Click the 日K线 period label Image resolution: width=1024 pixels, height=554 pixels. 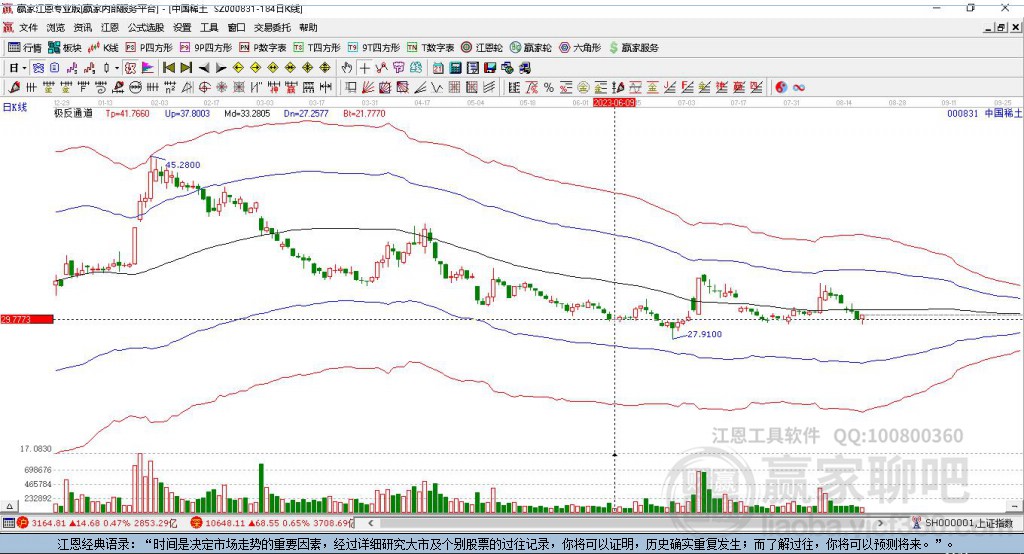point(14,108)
